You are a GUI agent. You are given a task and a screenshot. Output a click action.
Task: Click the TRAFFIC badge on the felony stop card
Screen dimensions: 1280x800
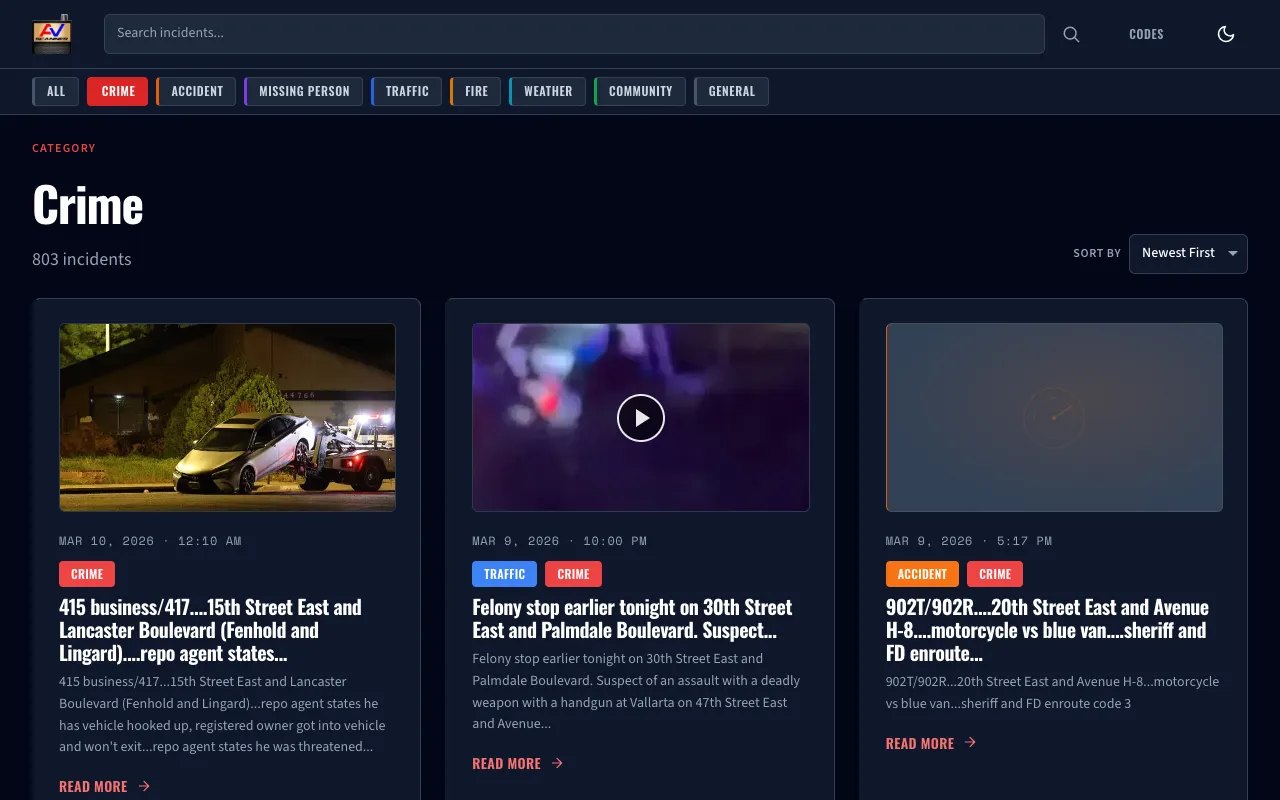pyautogui.click(x=504, y=574)
